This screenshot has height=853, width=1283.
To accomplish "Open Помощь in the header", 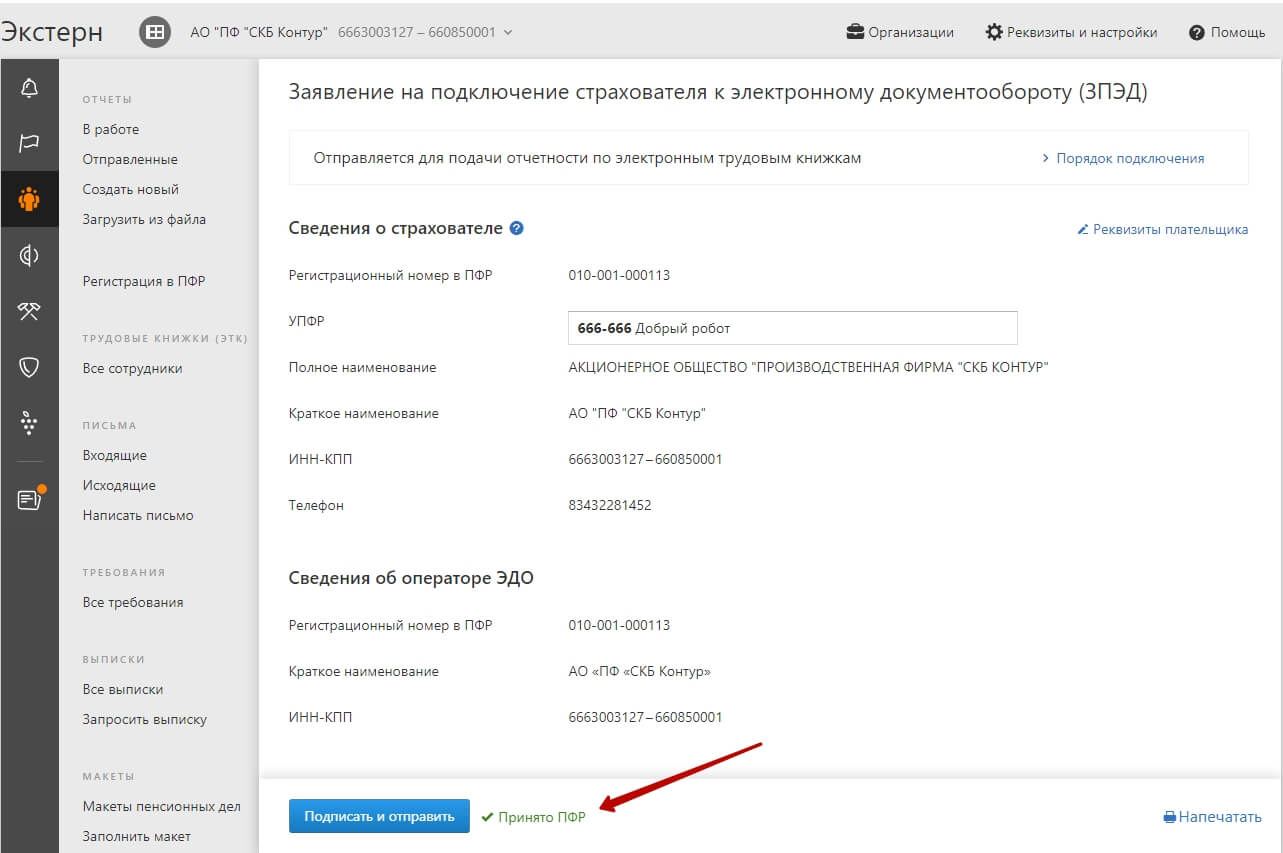I will (1227, 32).
